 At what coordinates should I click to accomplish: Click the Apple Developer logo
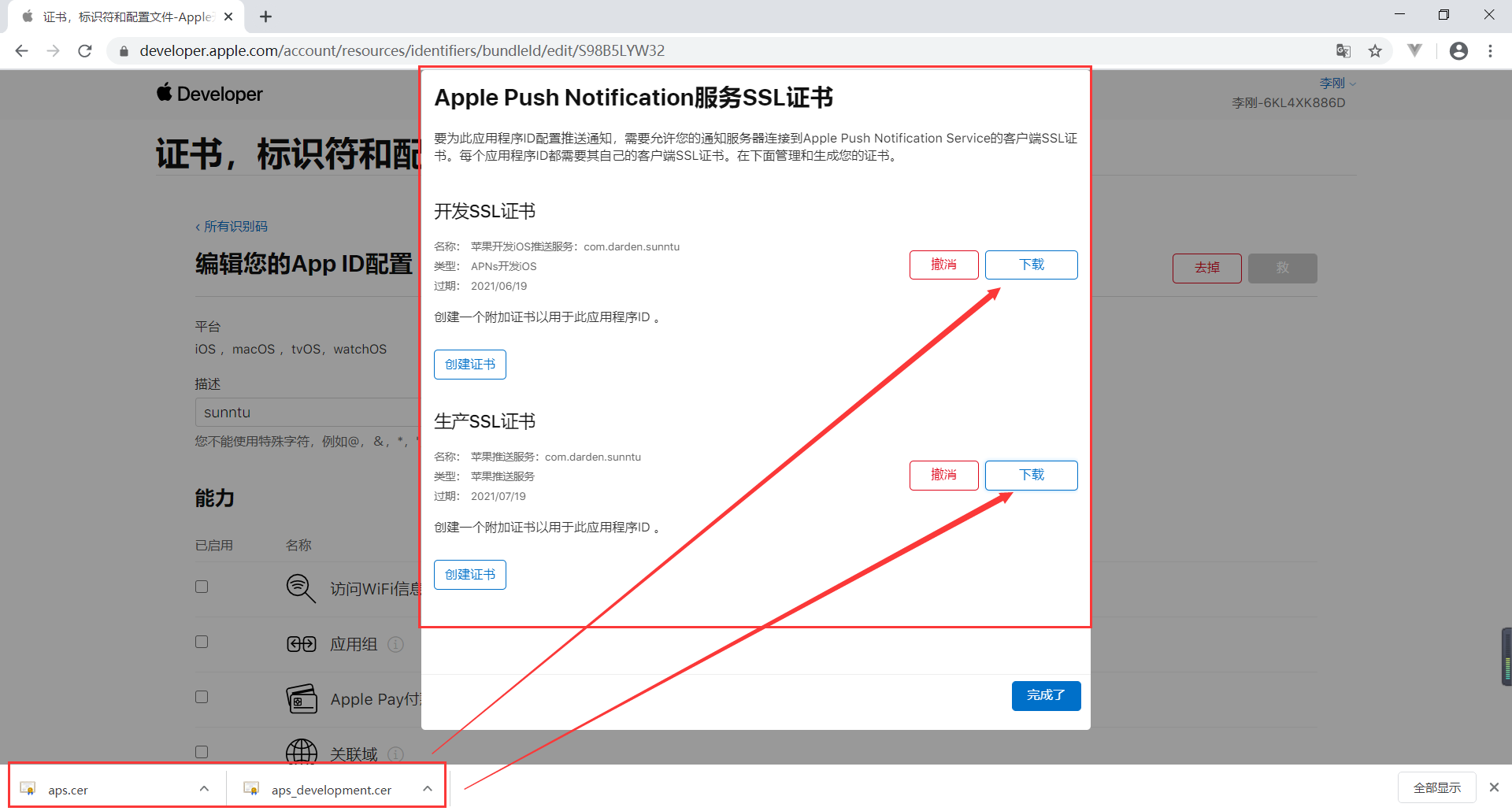[x=209, y=94]
